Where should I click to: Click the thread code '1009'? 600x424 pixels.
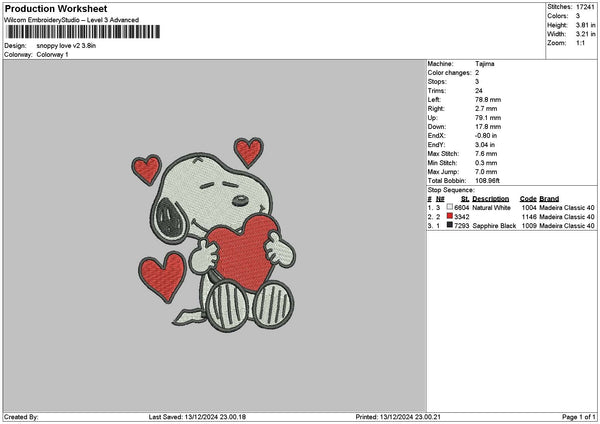pos(529,226)
